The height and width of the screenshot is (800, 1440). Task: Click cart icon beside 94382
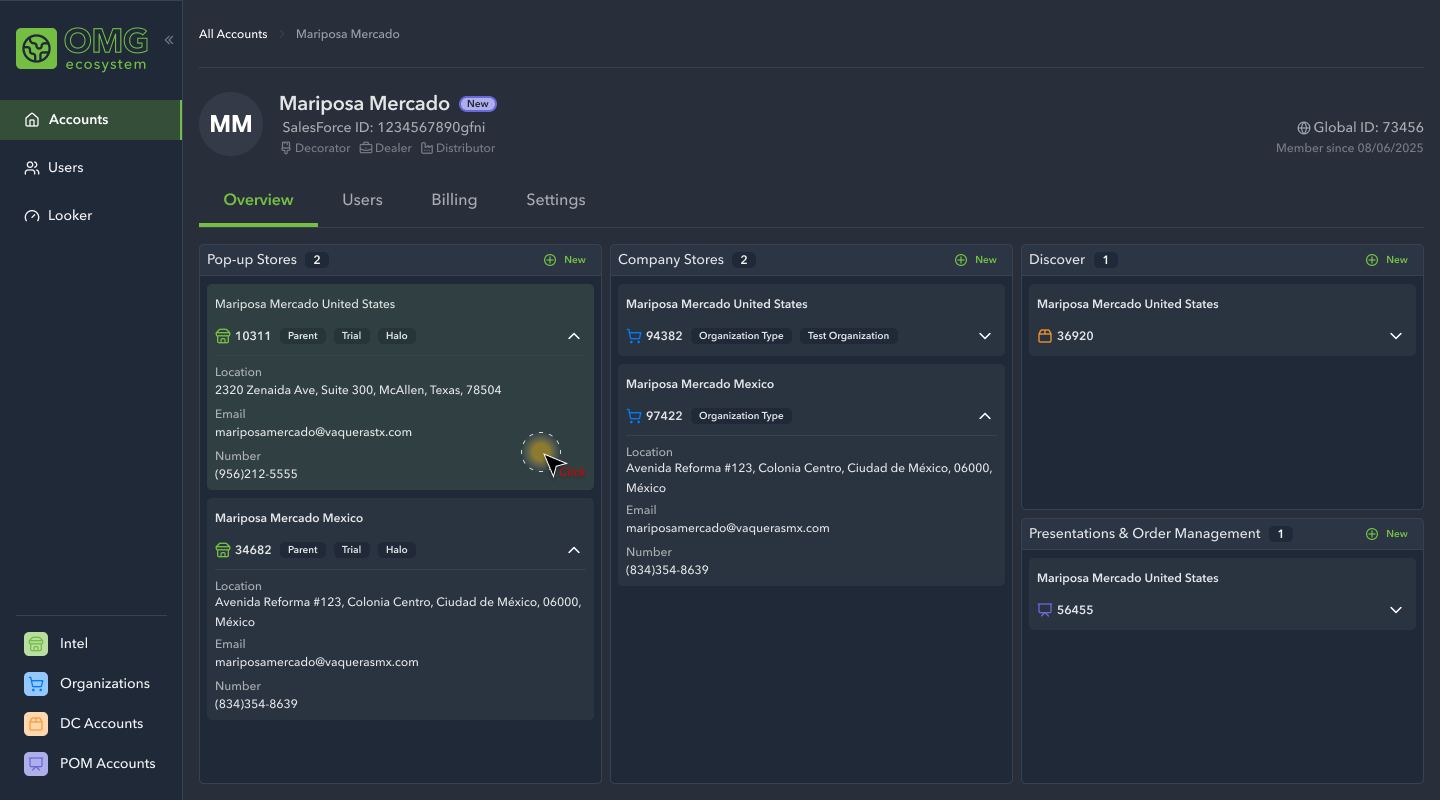[634, 336]
